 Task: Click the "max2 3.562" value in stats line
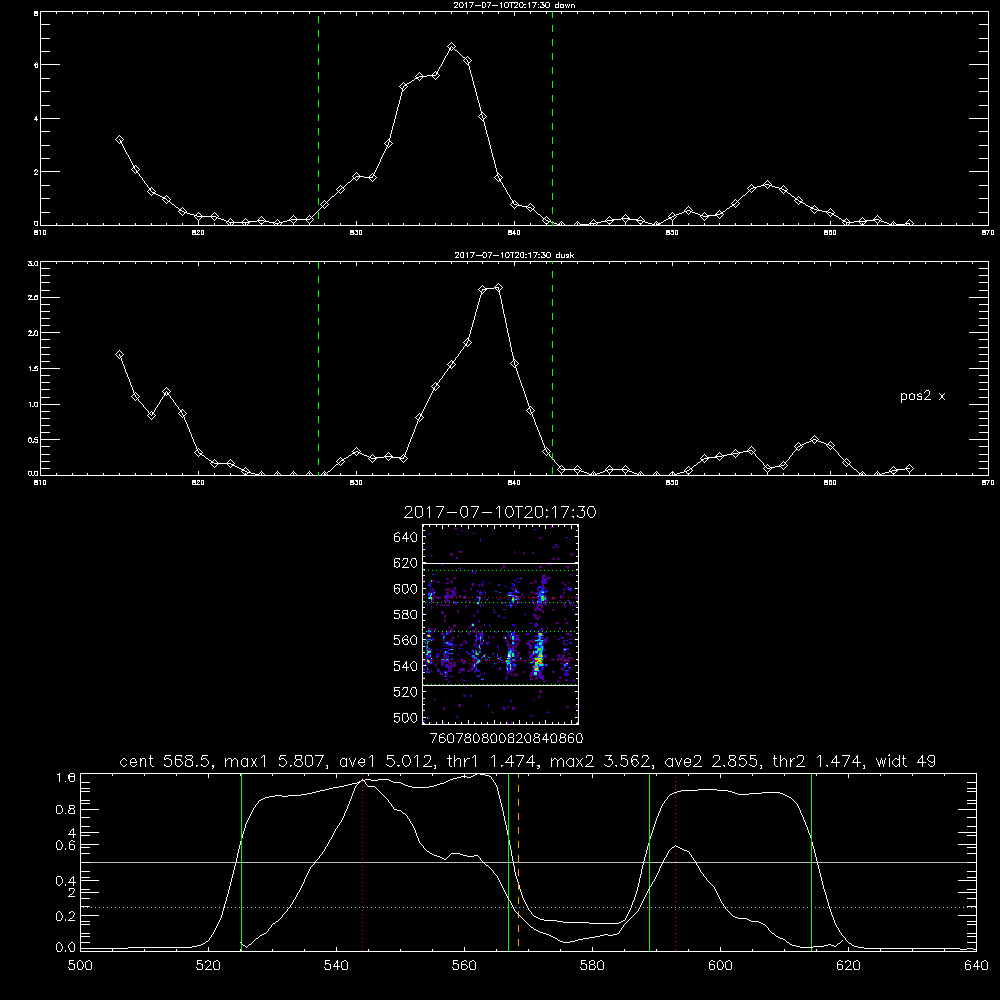pyautogui.click(x=601, y=761)
